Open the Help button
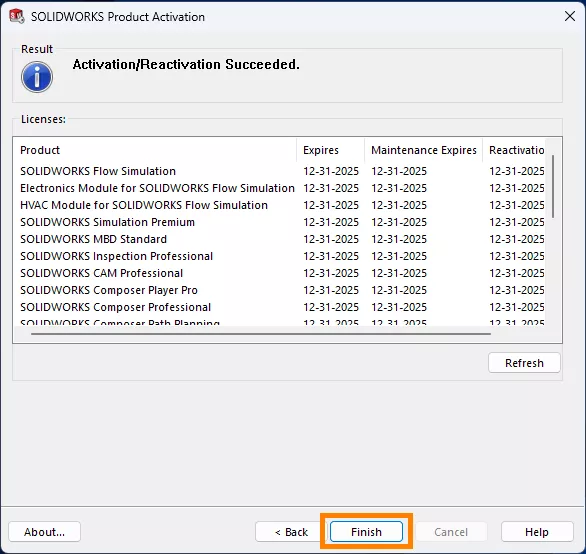Screen dimensions: 586x554 537,532
